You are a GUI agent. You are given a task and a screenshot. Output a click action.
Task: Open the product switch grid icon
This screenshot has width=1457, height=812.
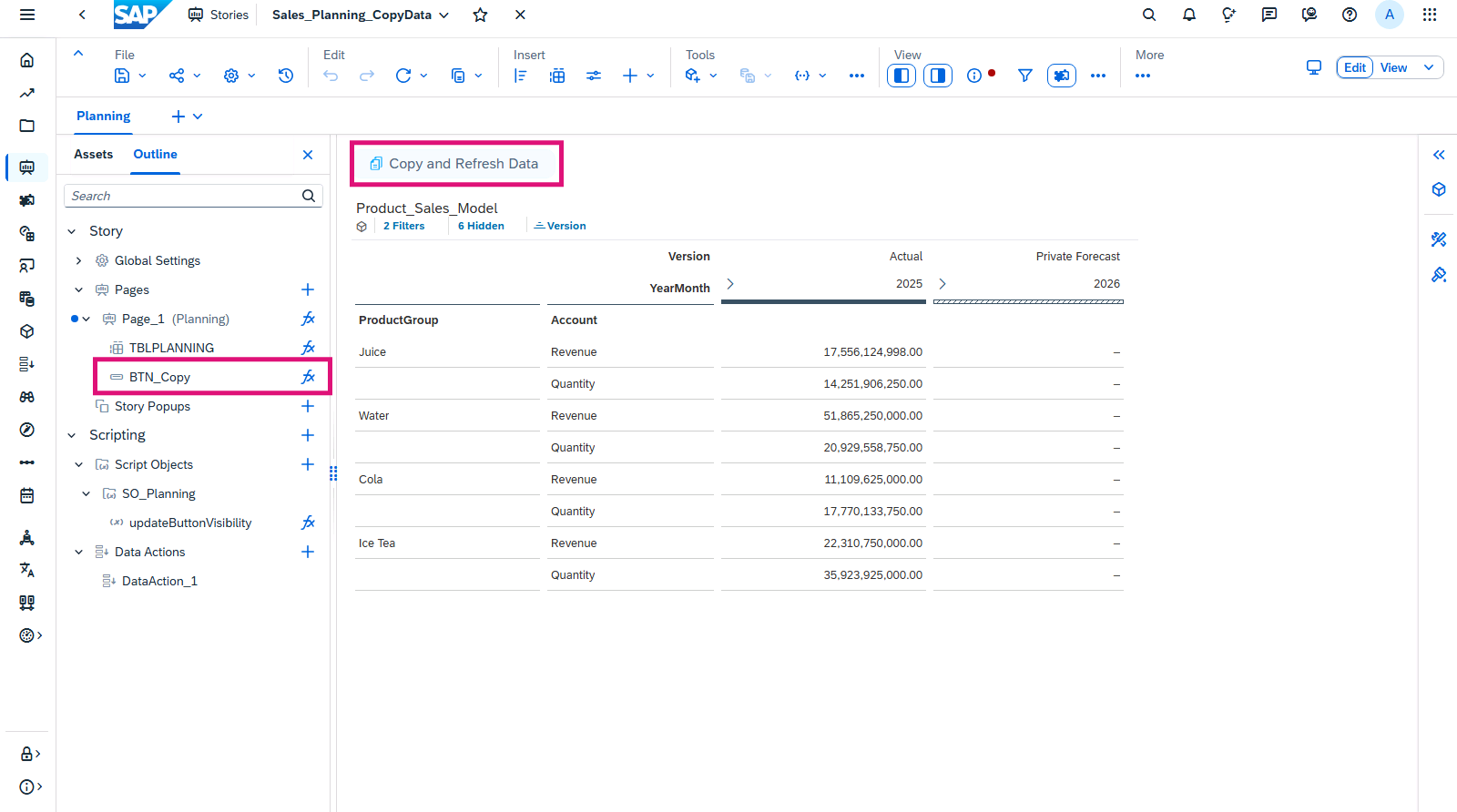click(1430, 15)
